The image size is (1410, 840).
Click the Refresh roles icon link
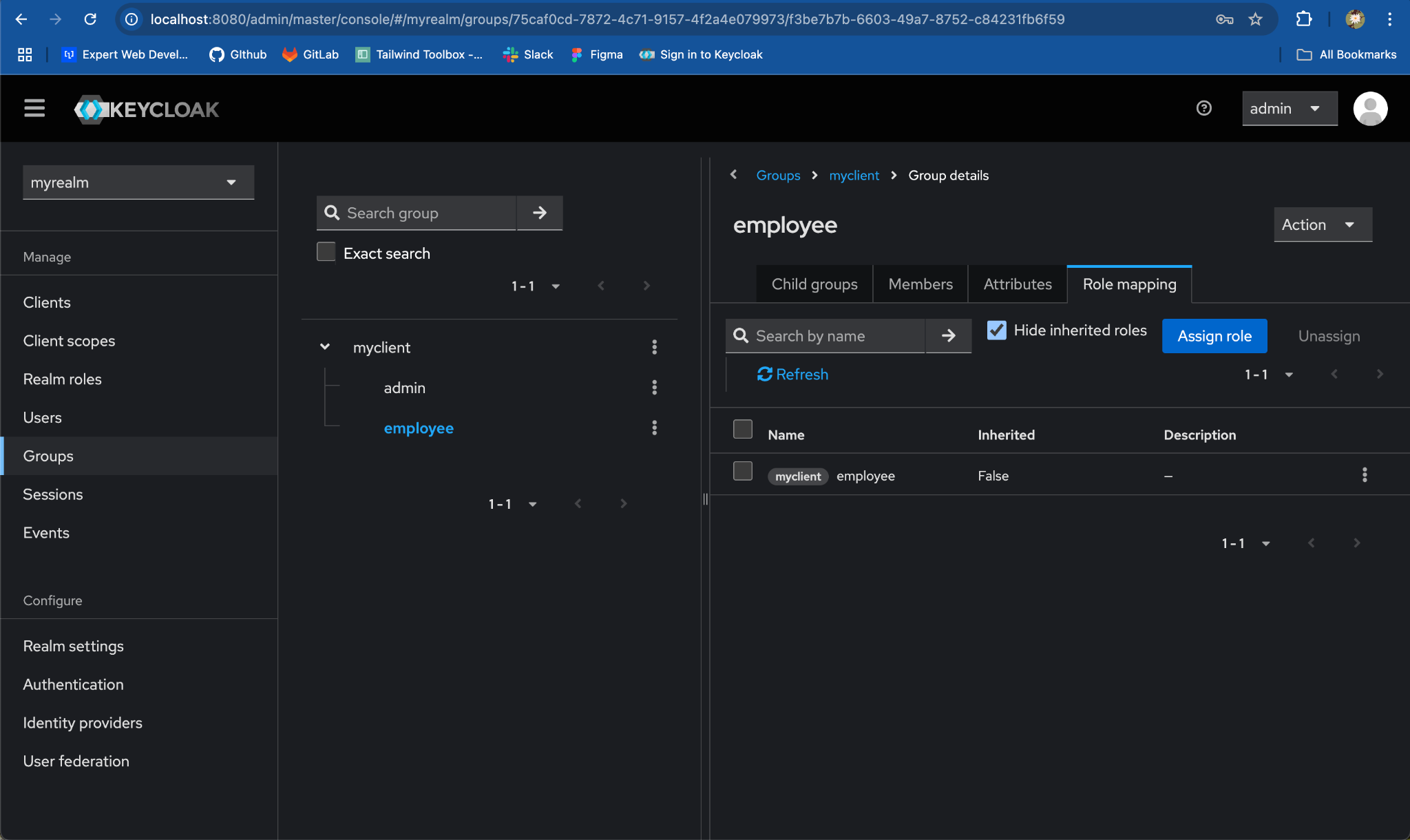[792, 374]
